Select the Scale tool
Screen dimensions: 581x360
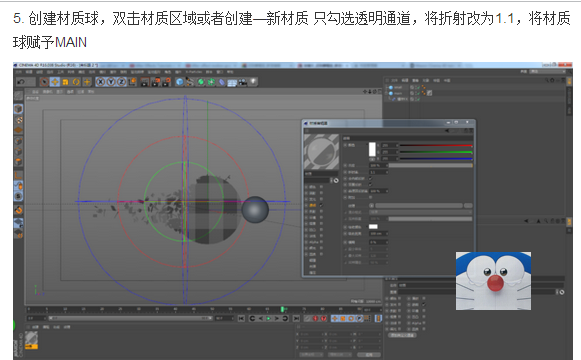coord(66,82)
